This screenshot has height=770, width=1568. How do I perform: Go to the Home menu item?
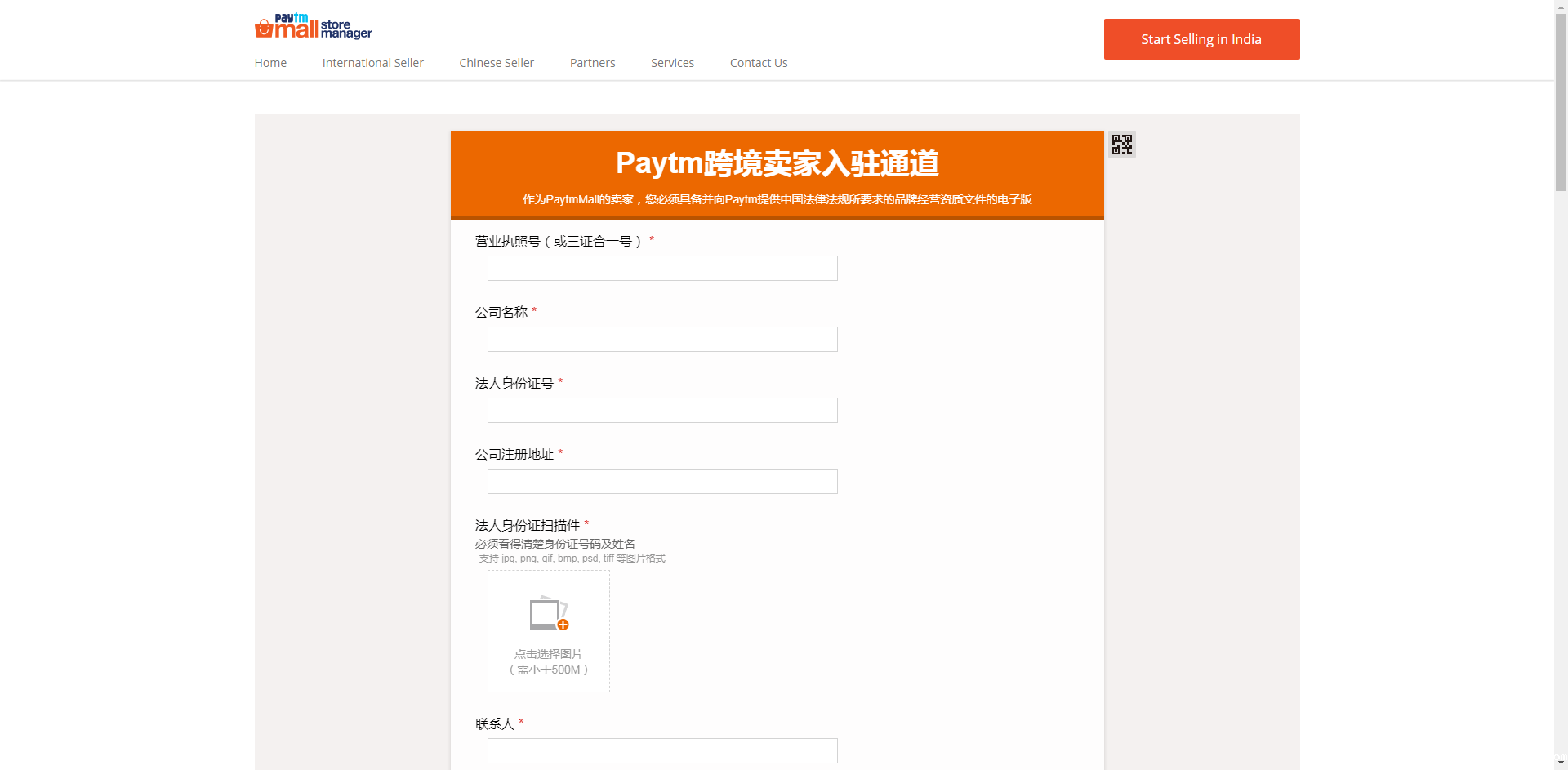[x=270, y=63]
